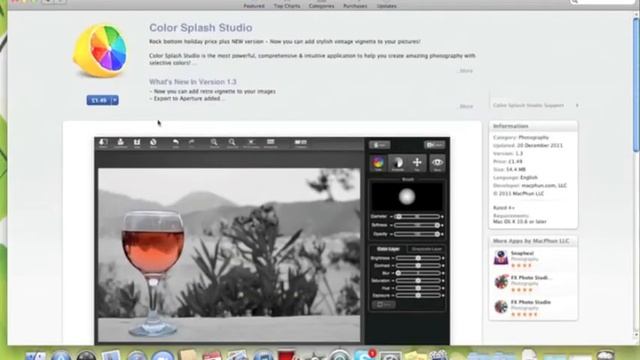
Task: Buy the app with the £1.49 button
Action: (99, 100)
